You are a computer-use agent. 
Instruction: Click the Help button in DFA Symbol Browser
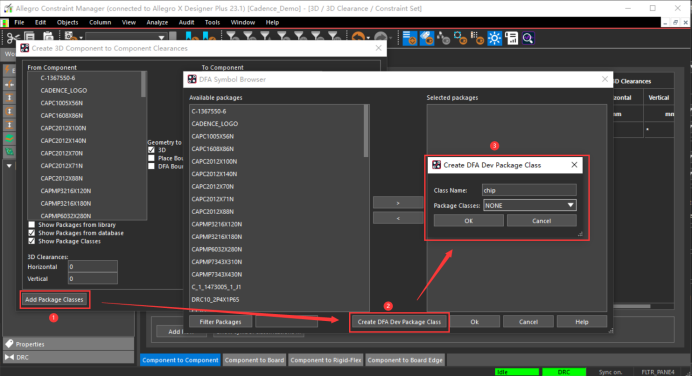(x=582, y=322)
